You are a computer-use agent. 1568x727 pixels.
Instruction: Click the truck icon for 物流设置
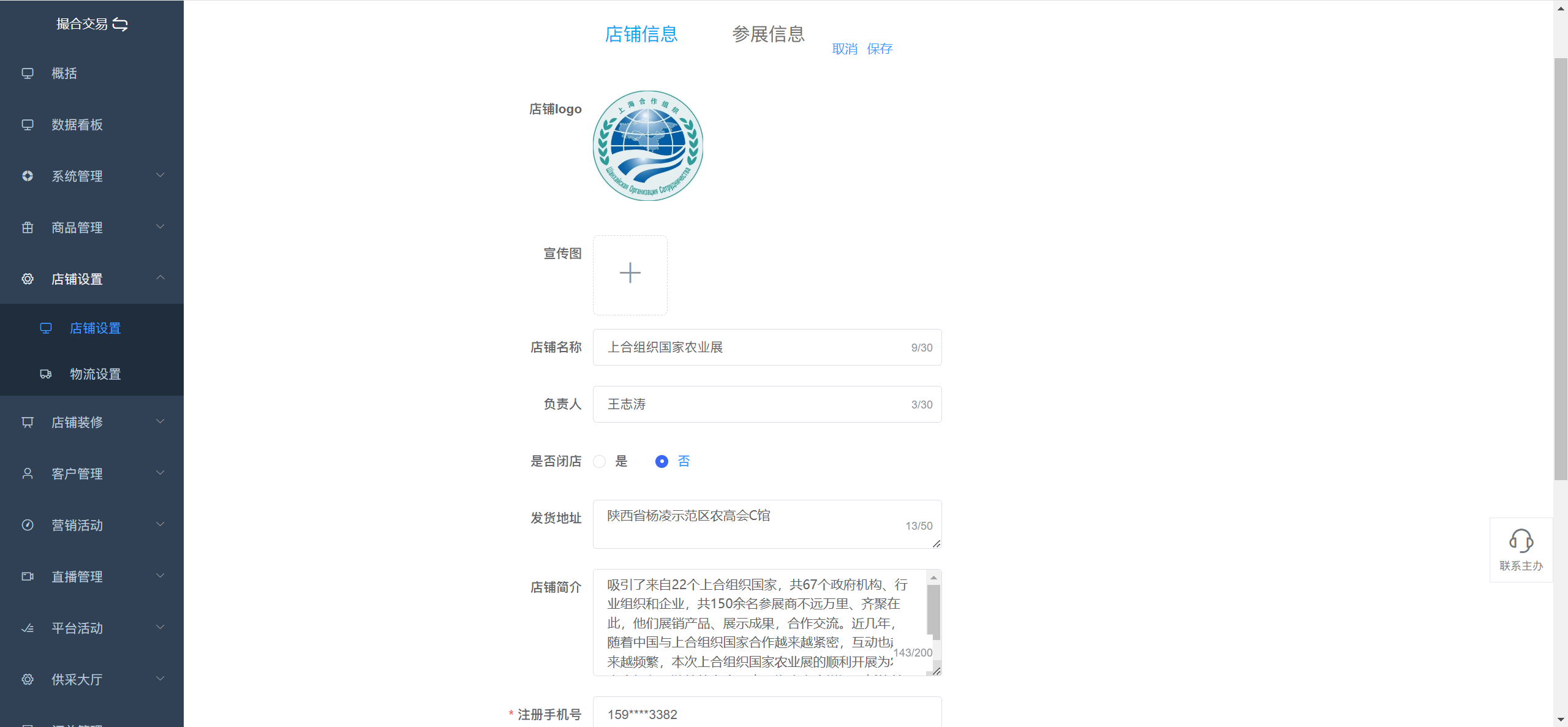click(x=46, y=374)
